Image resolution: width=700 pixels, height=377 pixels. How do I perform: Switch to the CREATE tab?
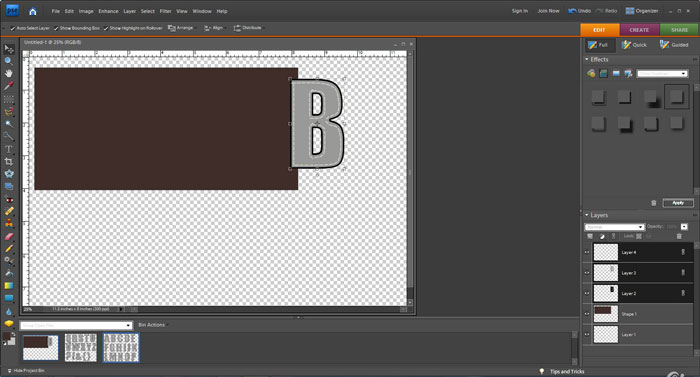[x=639, y=30]
